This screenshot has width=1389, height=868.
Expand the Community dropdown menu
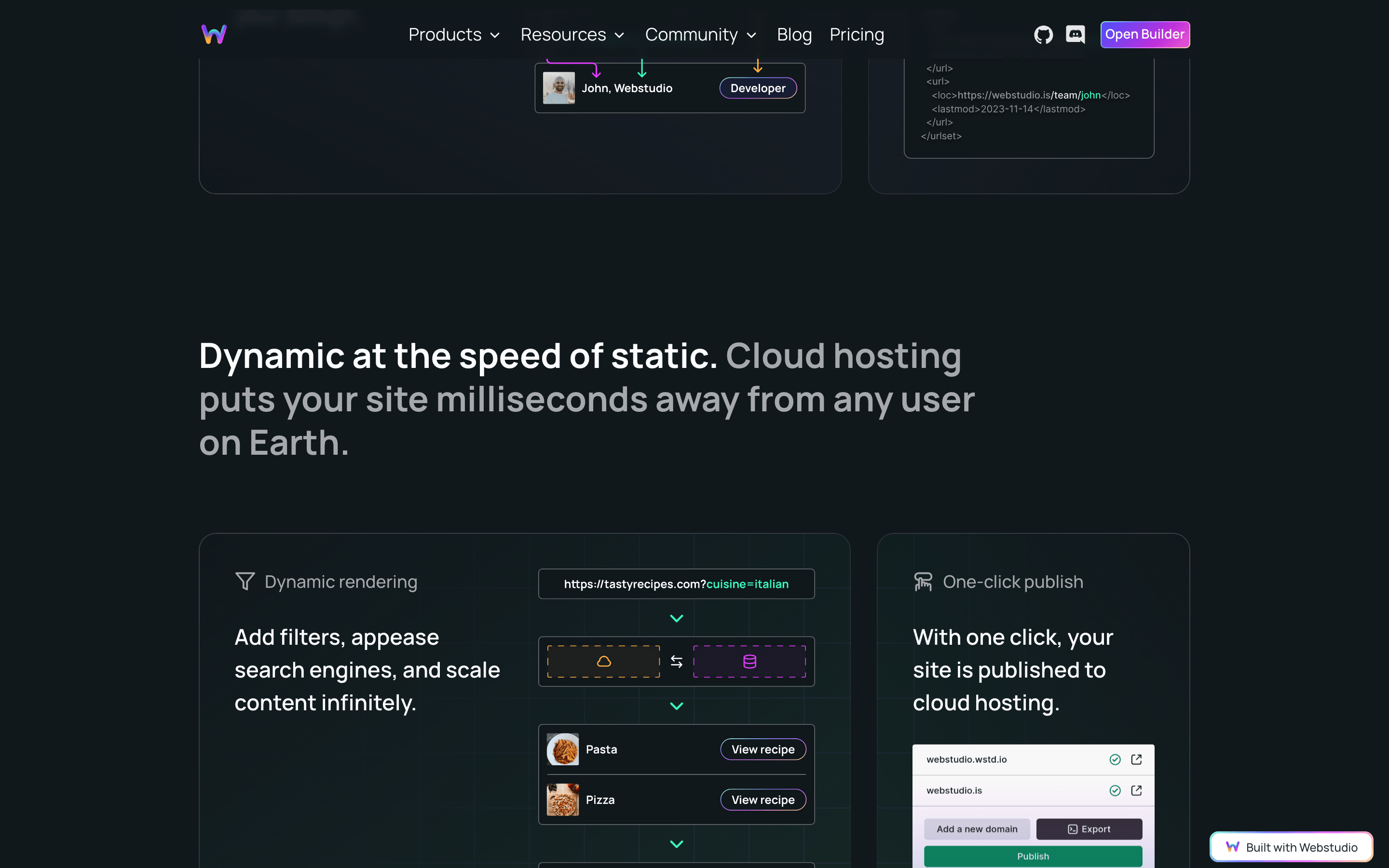[x=701, y=34]
